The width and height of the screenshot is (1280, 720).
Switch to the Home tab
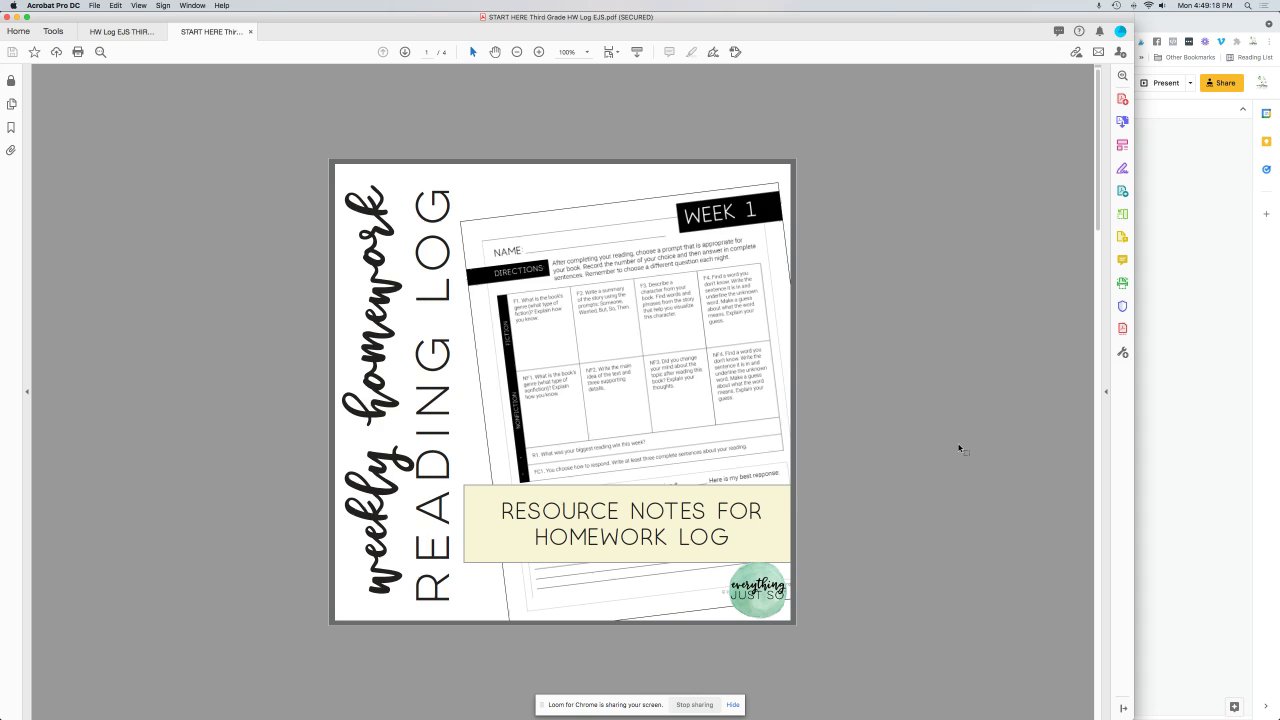tap(18, 31)
